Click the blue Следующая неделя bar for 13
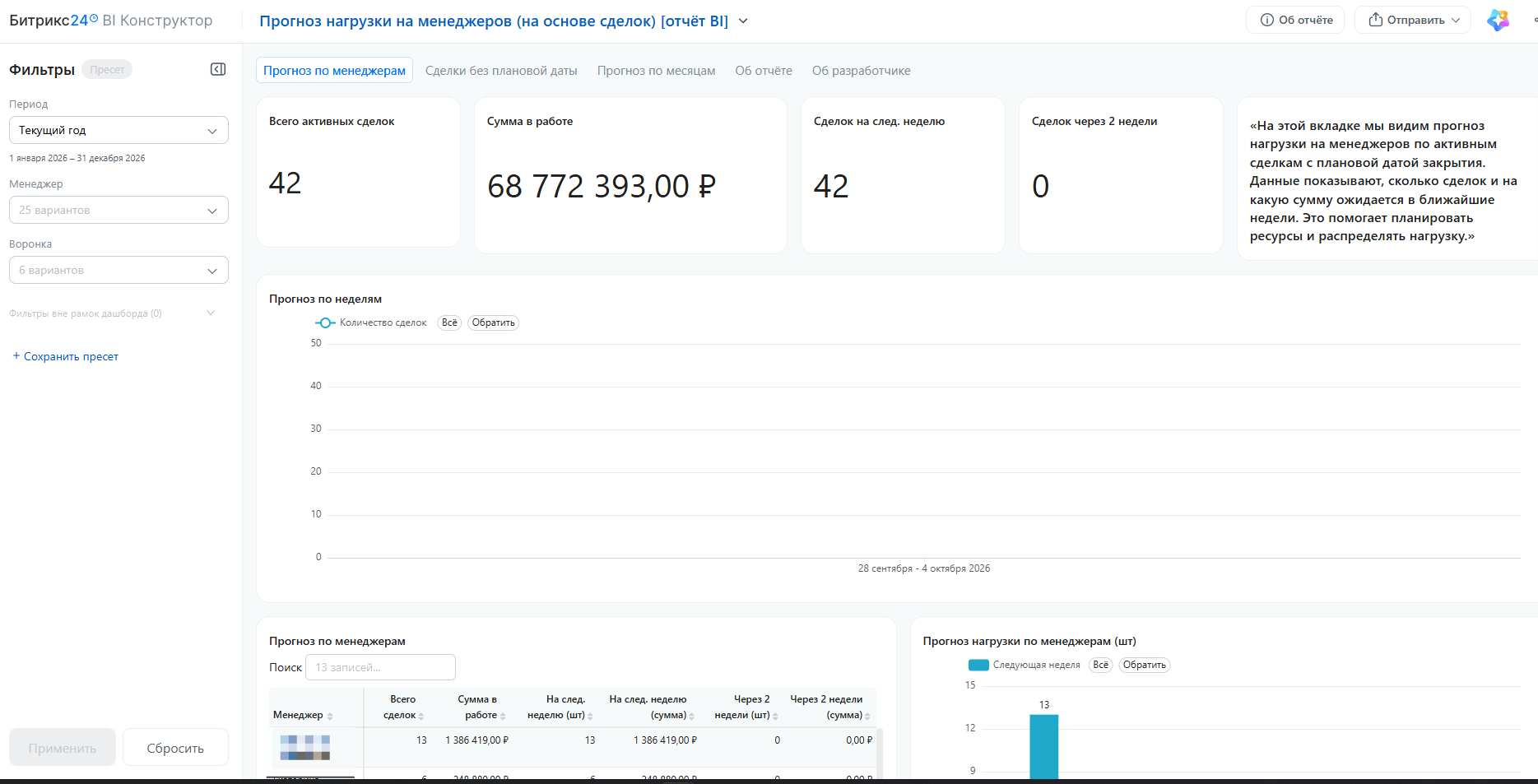1538x784 pixels. [1044, 746]
